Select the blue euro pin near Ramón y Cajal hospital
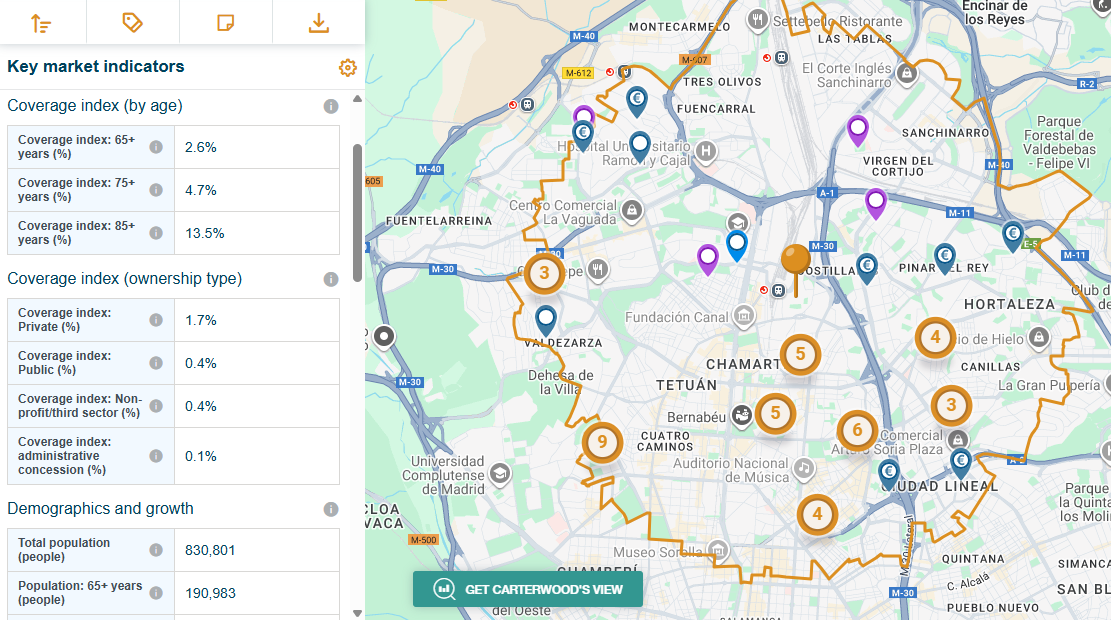Screen dimensions: 1111x620 tap(584, 132)
